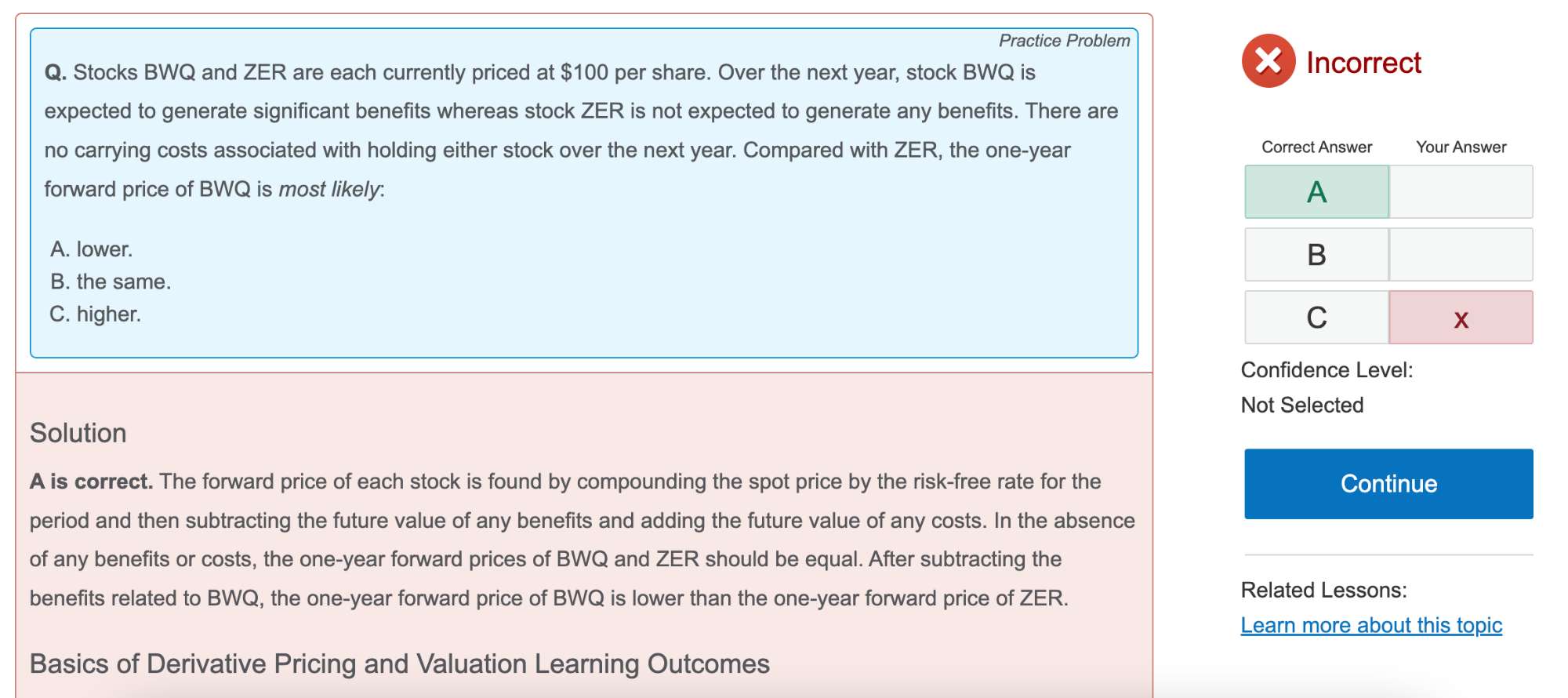This screenshot has width=1568, height=698.
Task: Click the Practice Problem label
Action: pos(1064,41)
